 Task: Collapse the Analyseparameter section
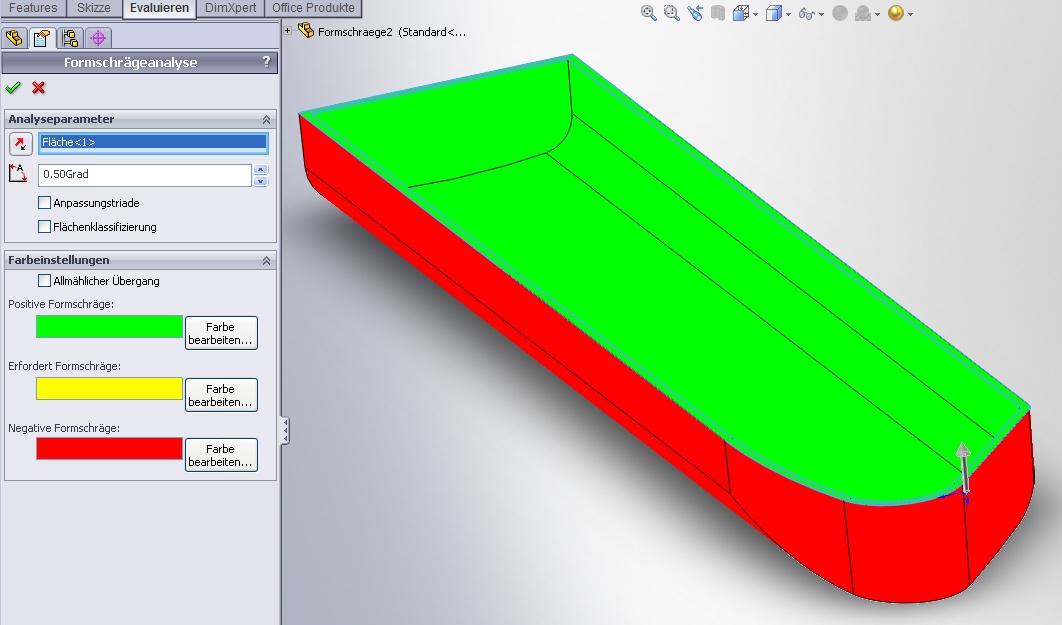point(267,119)
